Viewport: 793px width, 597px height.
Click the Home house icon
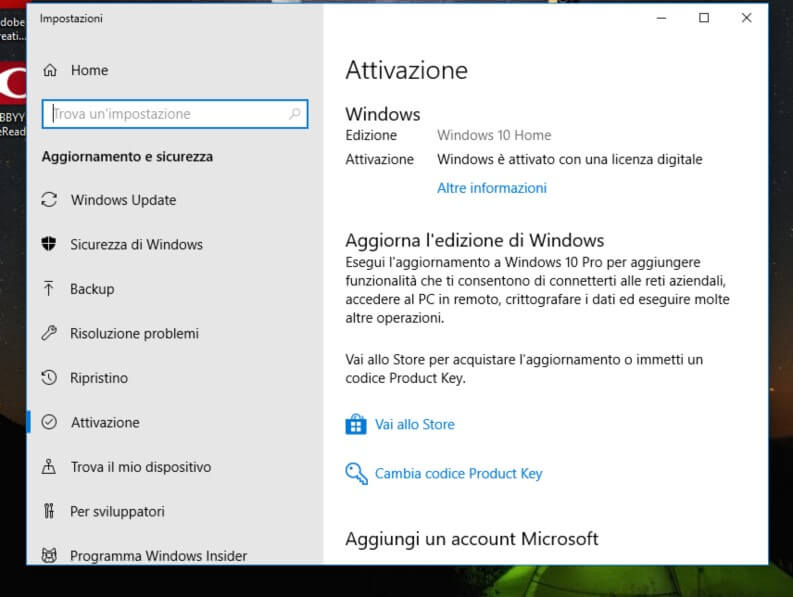tap(50, 70)
